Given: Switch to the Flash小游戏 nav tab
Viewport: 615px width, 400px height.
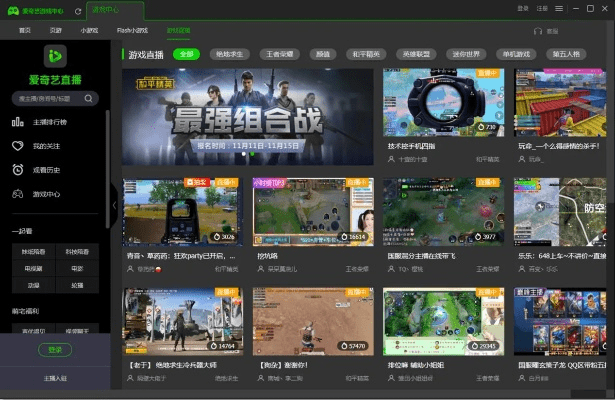Looking at the screenshot, I should click(132, 30).
